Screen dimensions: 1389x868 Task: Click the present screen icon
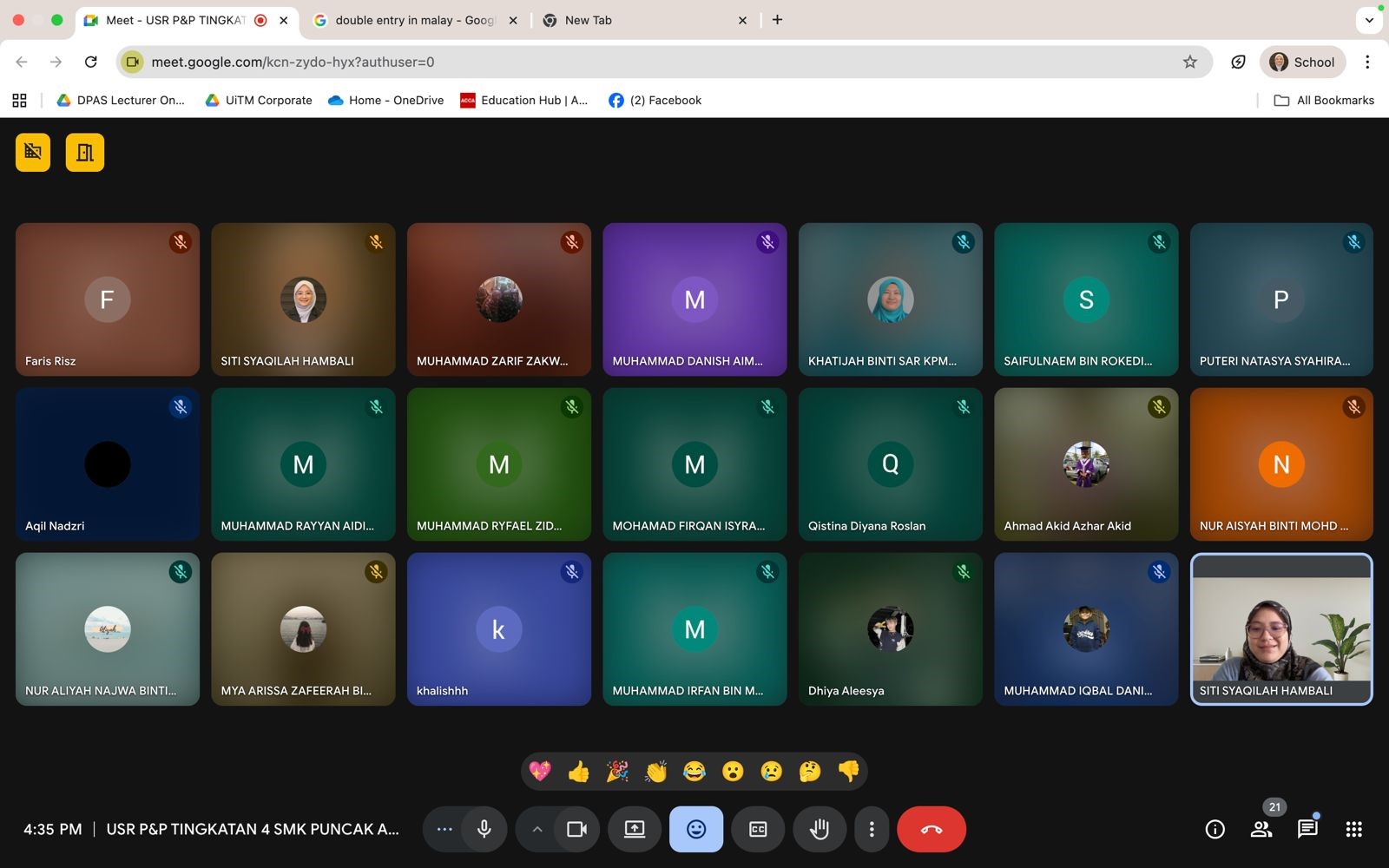[x=635, y=829]
